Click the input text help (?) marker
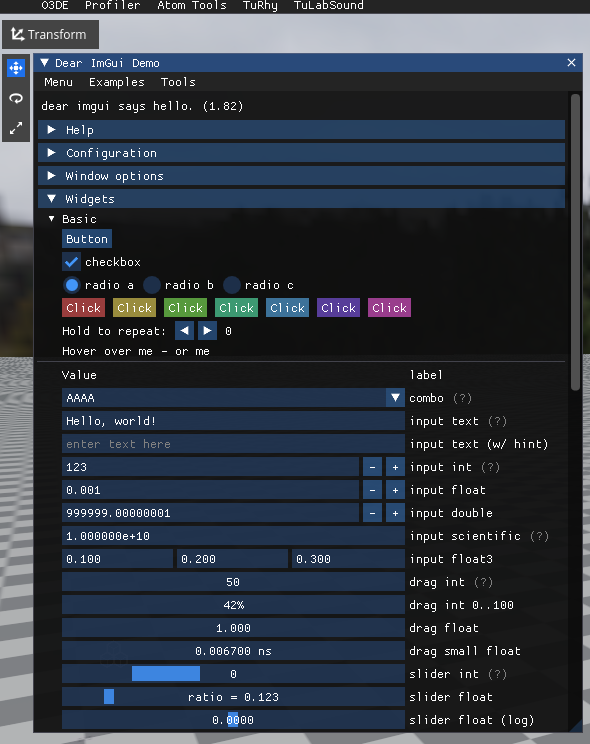This screenshot has height=744, width=590. coord(497,421)
